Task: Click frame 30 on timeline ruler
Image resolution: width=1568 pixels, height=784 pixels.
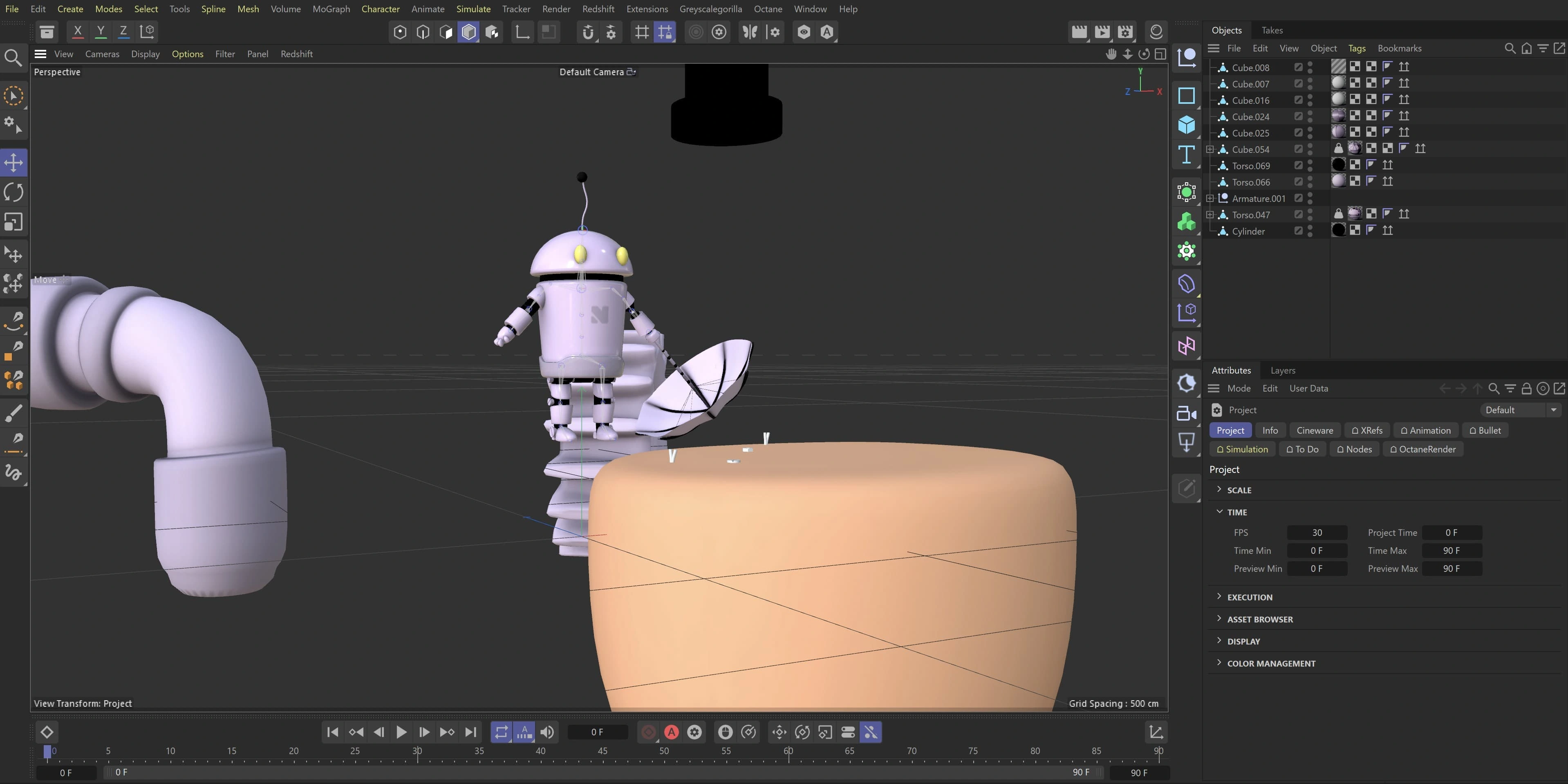Action: click(417, 751)
